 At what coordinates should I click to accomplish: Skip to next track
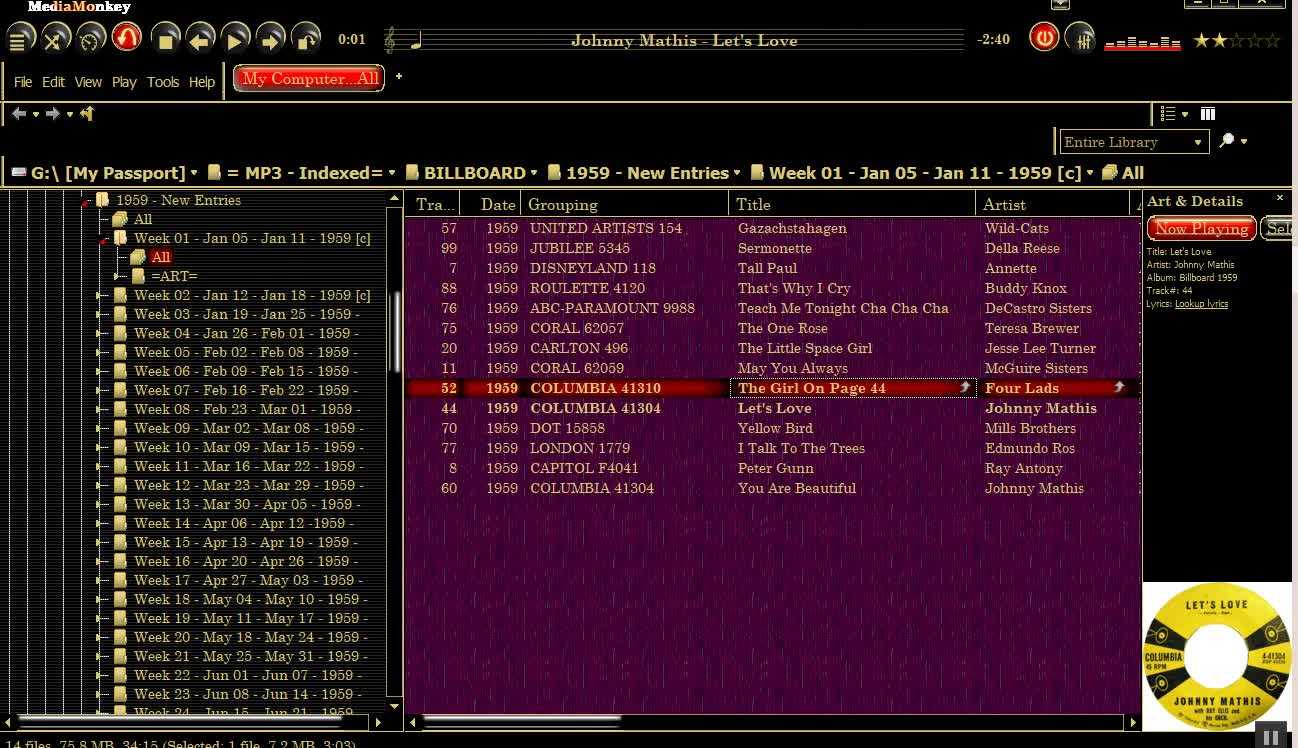[x=271, y=40]
